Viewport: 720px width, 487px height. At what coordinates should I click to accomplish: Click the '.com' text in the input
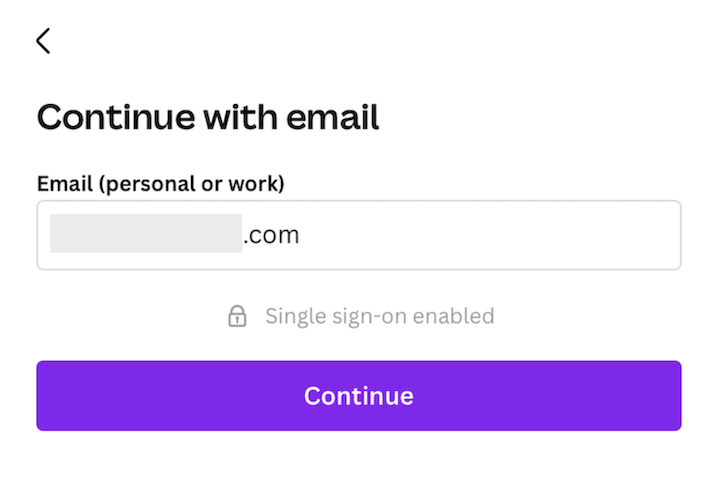point(271,235)
